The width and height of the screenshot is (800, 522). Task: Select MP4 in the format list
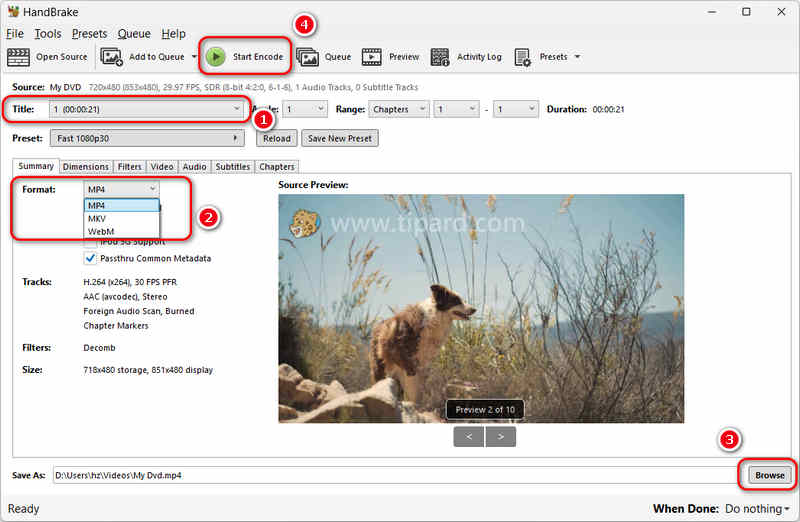[x=121, y=205]
